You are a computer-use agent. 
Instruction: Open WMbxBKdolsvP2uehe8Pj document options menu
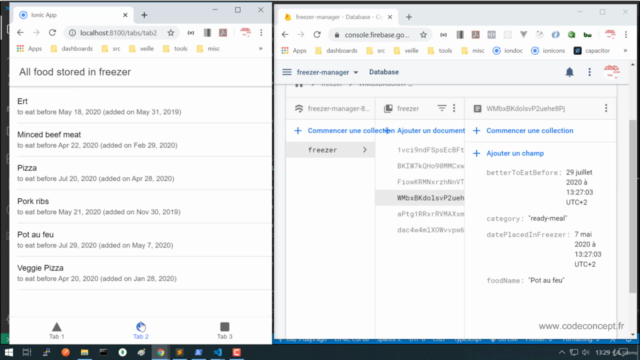606,108
